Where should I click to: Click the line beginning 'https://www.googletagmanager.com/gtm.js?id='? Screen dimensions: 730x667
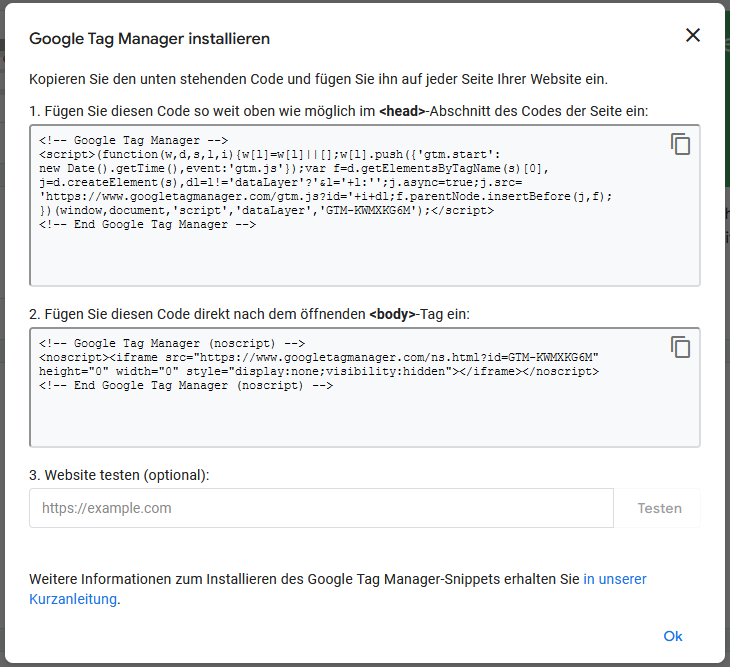tap(325, 196)
